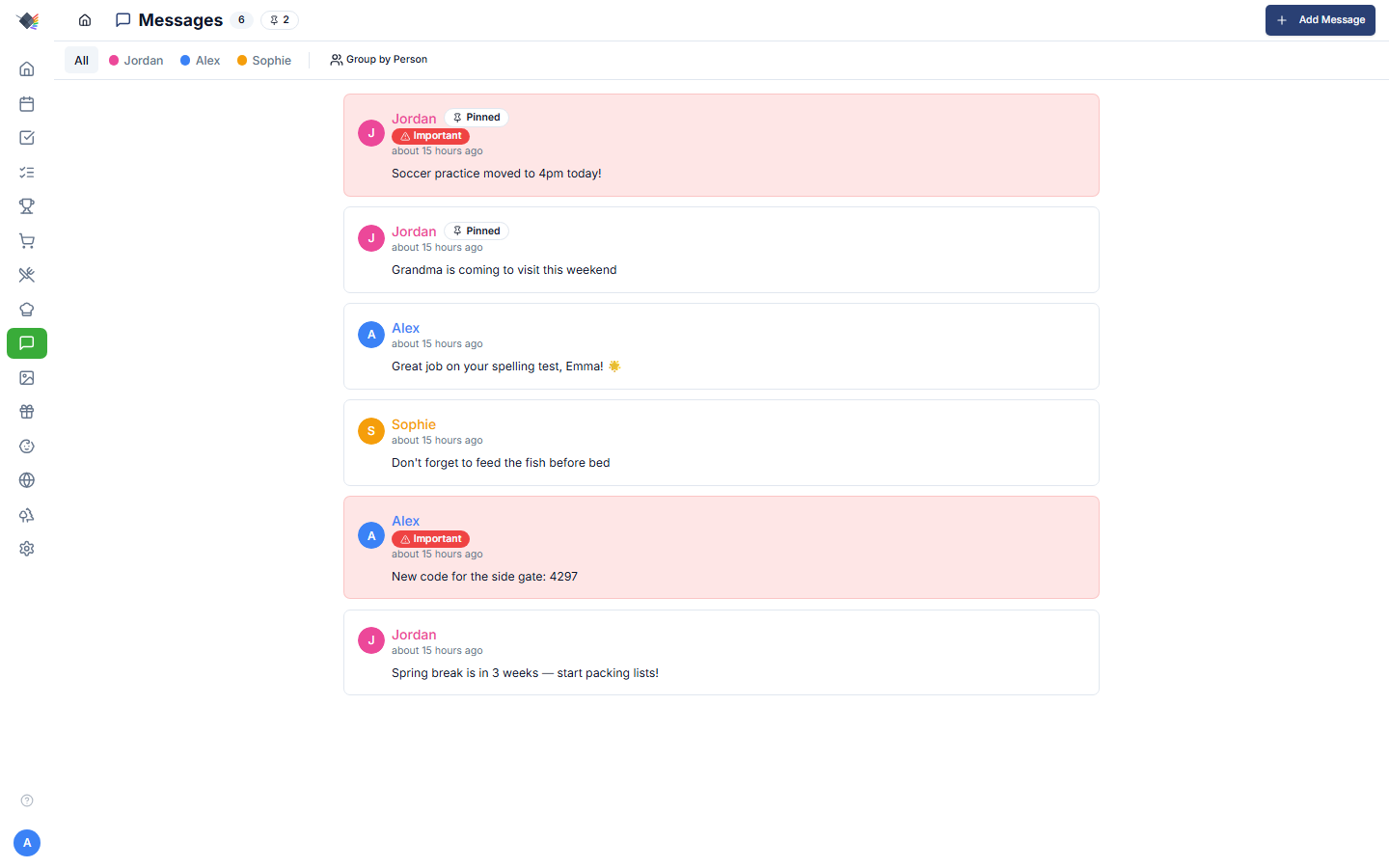Open the Home dashboard sidebar icon
The image size is (1389, 868).
click(x=27, y=69)
